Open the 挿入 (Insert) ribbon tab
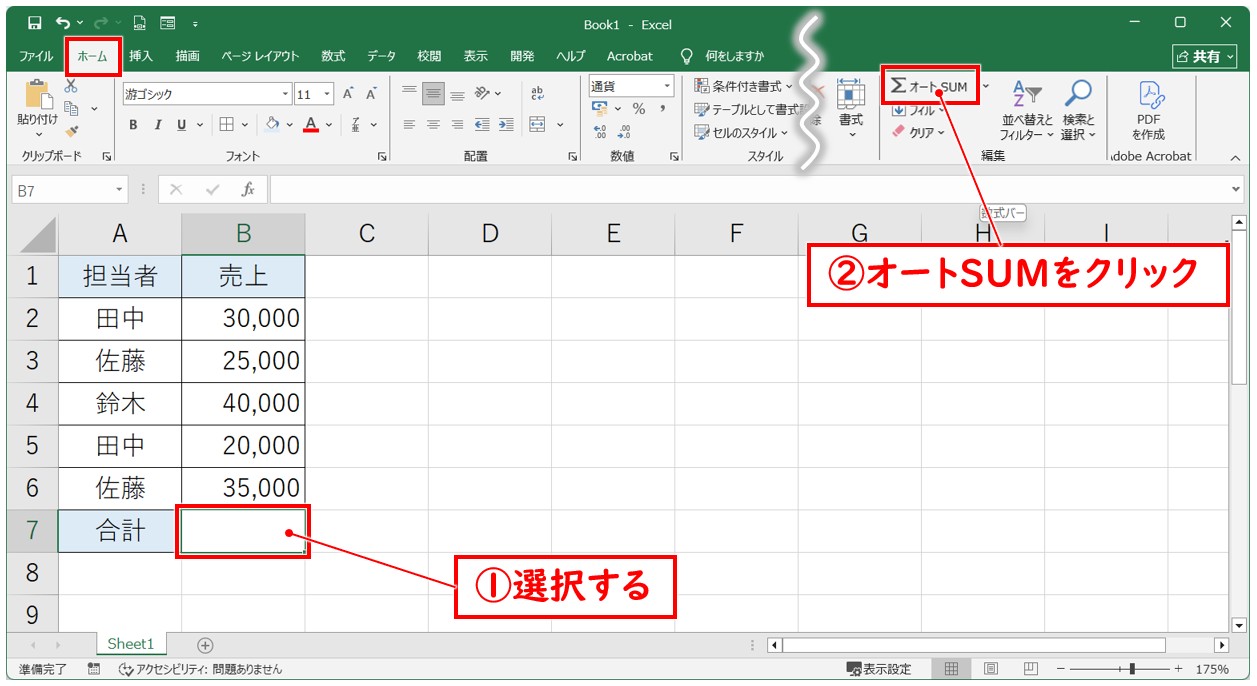Image resolution: width=1257 pixels, height=686 pixels. point(141,56)
